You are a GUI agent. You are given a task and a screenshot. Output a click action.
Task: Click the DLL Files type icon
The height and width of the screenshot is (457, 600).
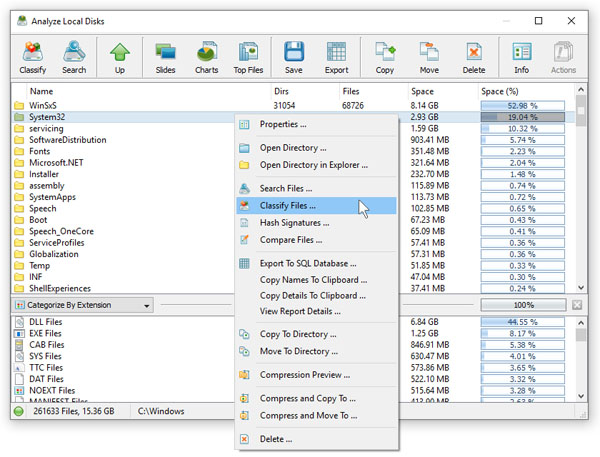click(19, 322)
